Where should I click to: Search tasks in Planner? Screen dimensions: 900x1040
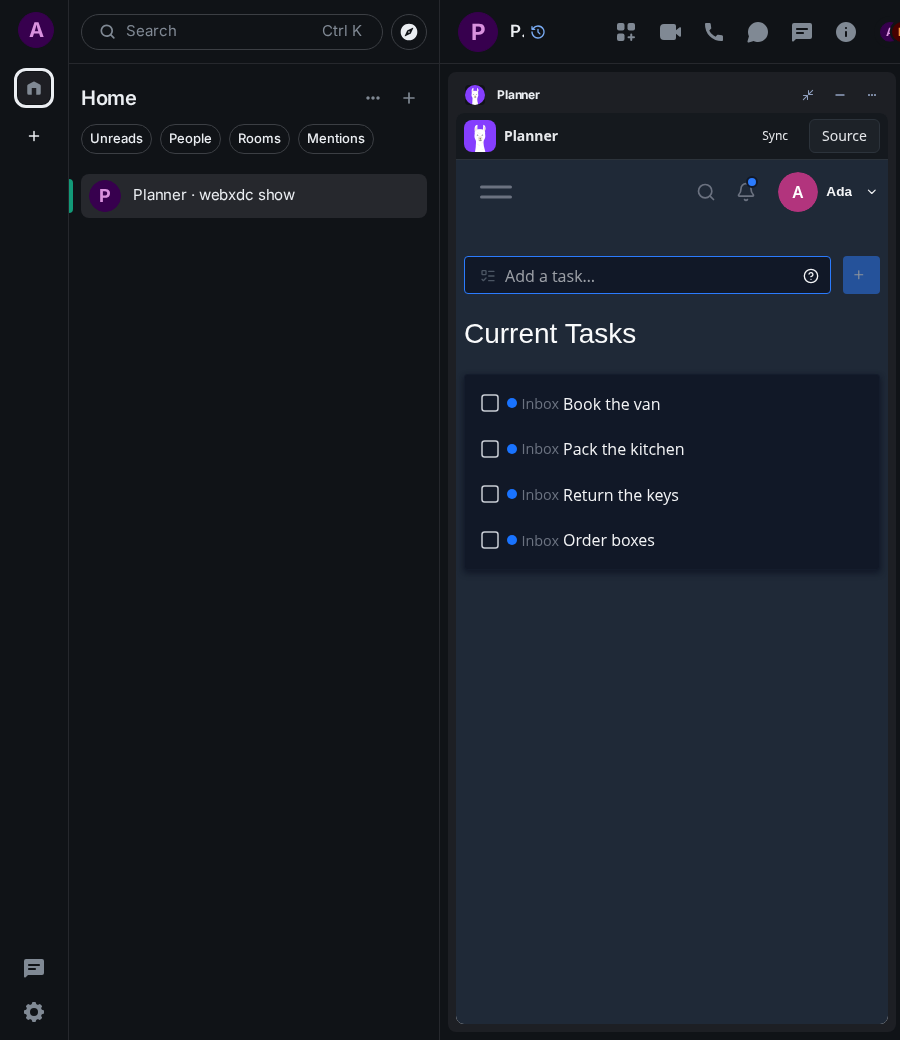(x=706, y=192)
